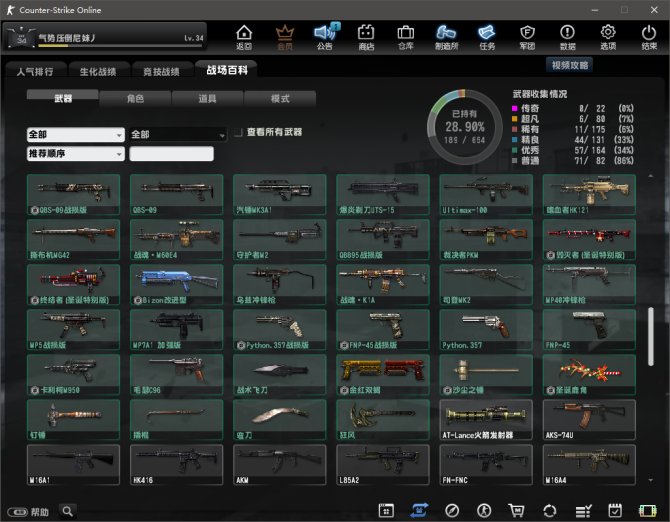Click the 精良 blue color swatch
The height and width of the screenshot is (522, 670).
514,140
